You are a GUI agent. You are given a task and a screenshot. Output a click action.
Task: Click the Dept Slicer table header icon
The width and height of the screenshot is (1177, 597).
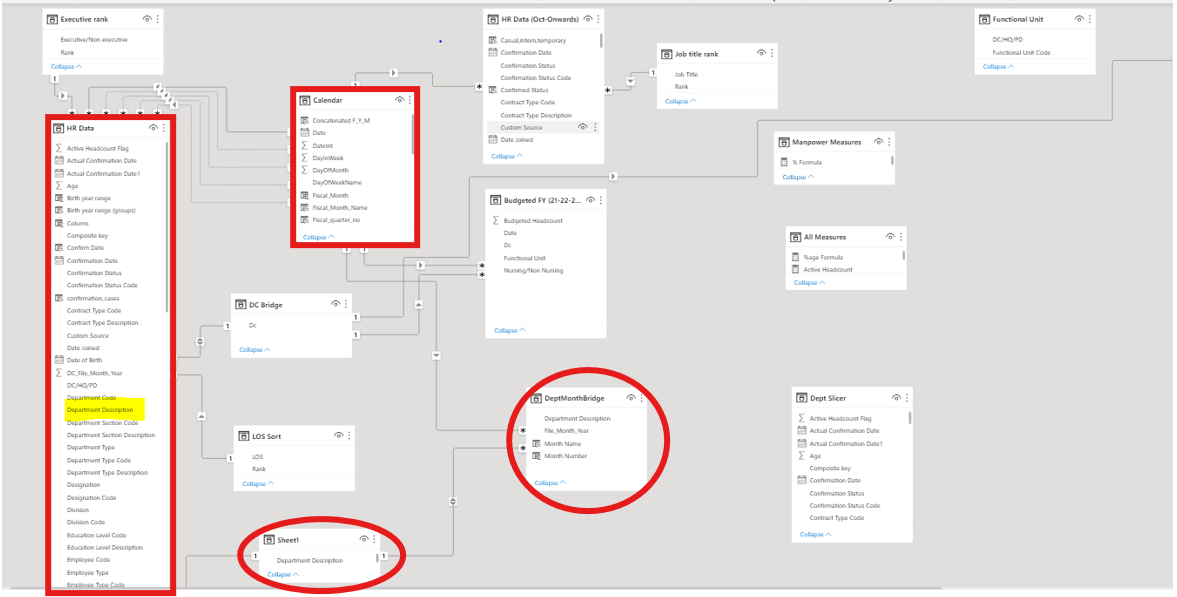pos(802,399)
